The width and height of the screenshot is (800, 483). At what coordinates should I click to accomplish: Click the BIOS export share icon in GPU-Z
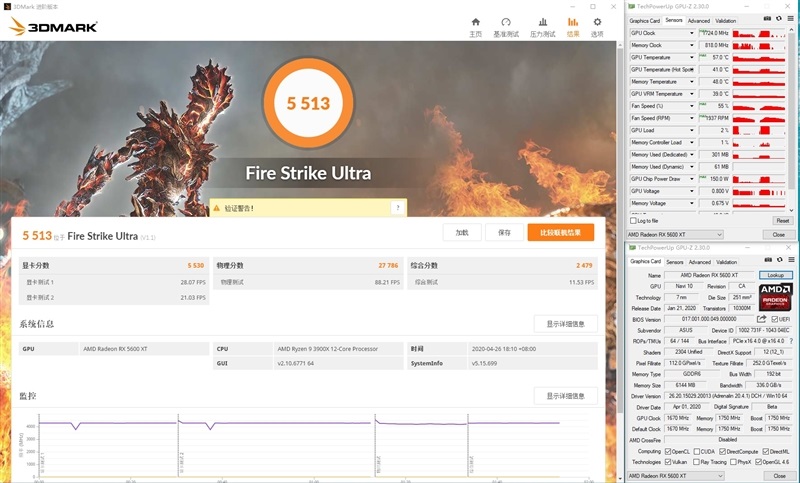coord(761,319)
